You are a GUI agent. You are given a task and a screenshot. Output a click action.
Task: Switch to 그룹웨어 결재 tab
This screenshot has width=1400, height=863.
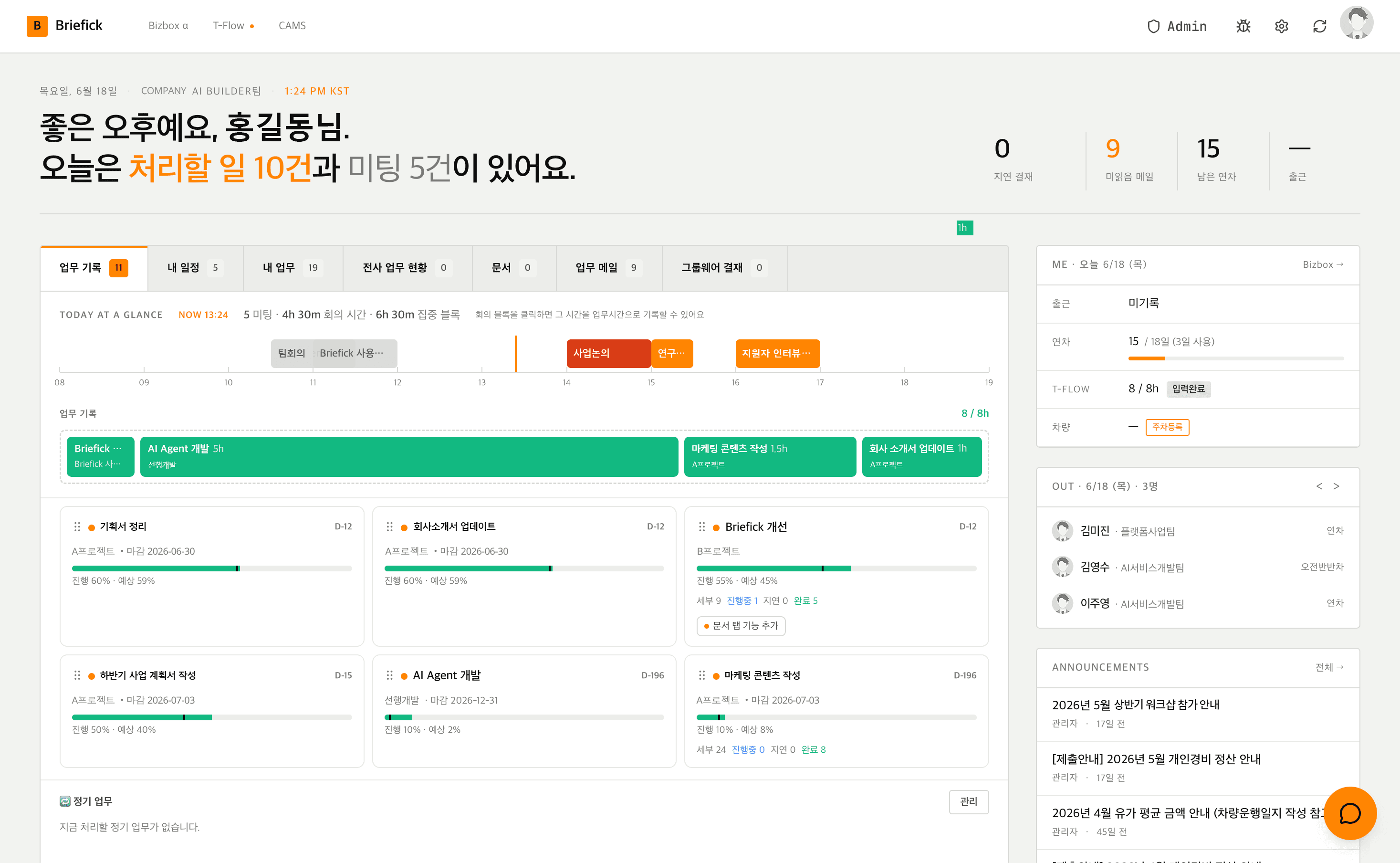[725, 268]
